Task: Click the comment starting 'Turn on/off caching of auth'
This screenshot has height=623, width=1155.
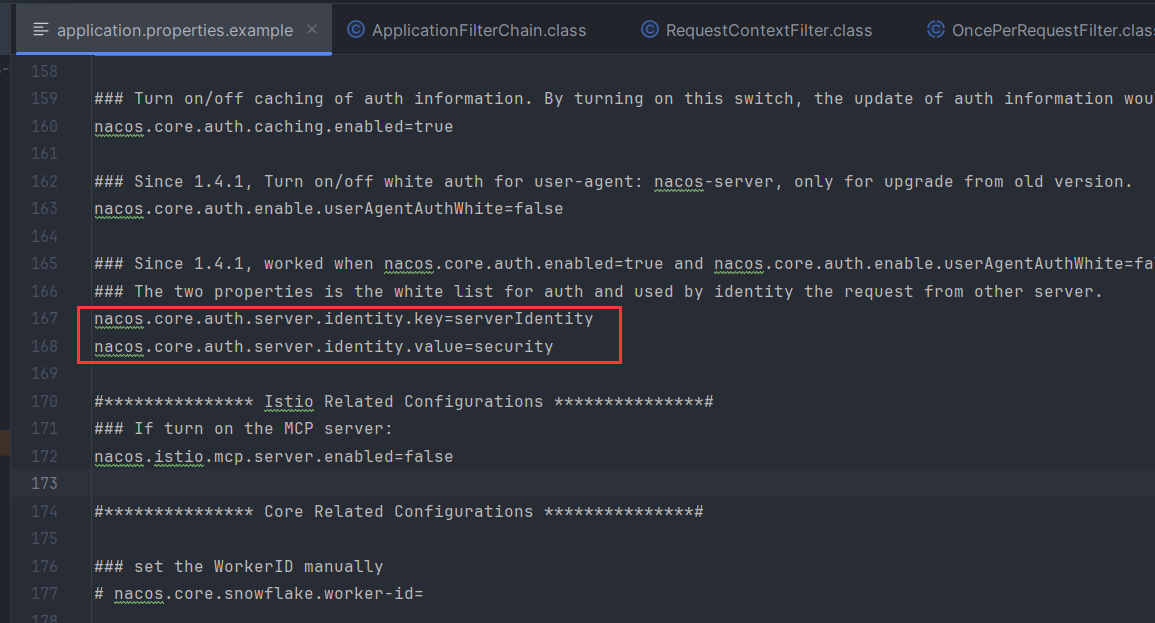Action: [625, 99]
